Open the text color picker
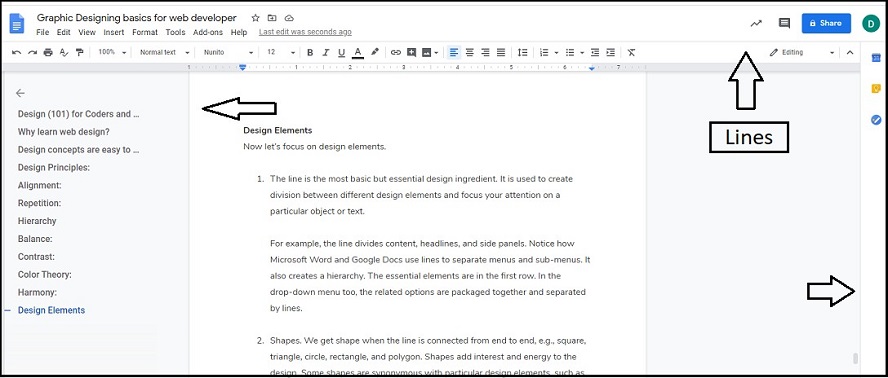This screenshot has height=378, width=888. (357, 53)
